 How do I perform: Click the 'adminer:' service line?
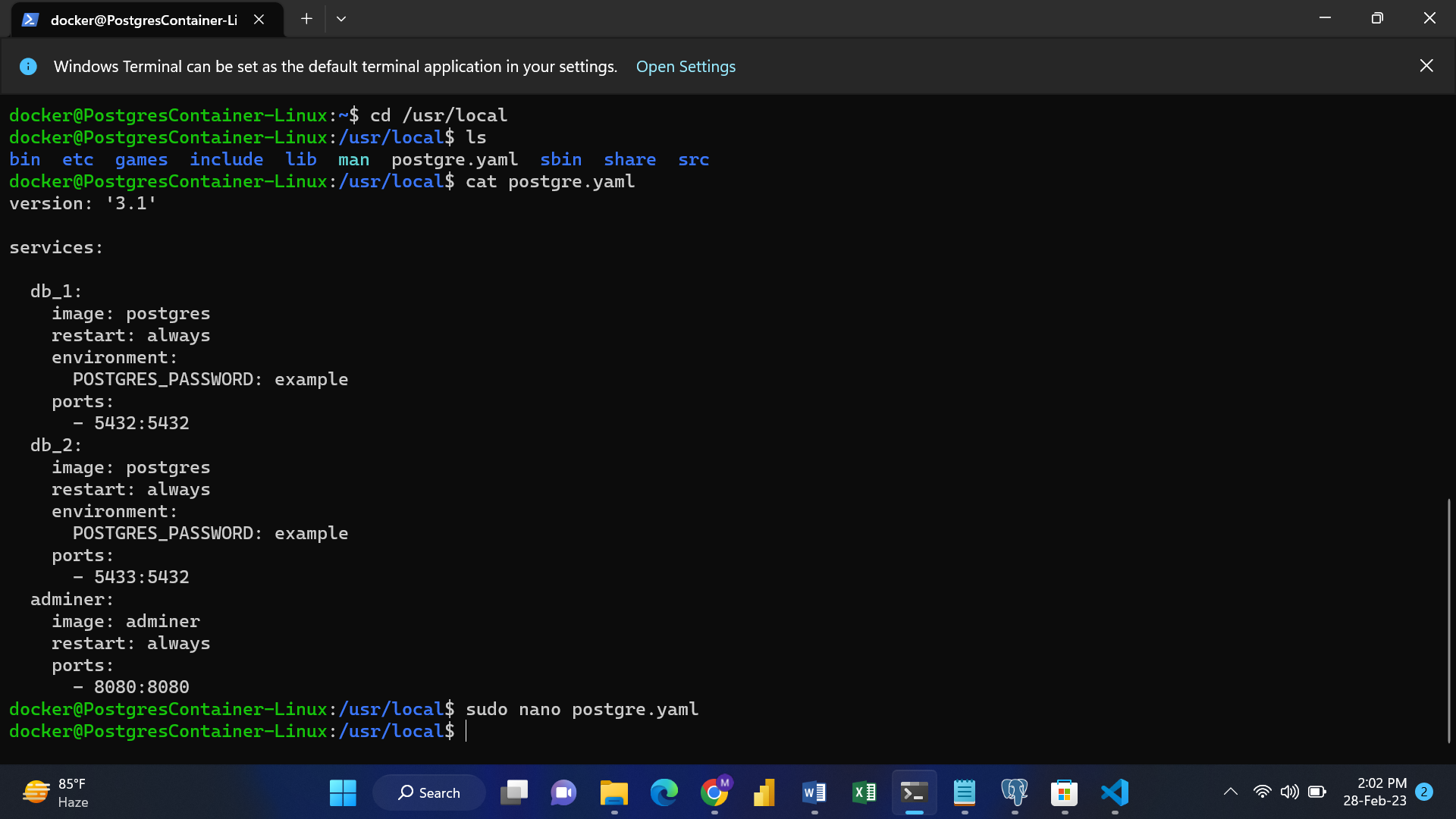pyautogui.click(x=72, y=599)
